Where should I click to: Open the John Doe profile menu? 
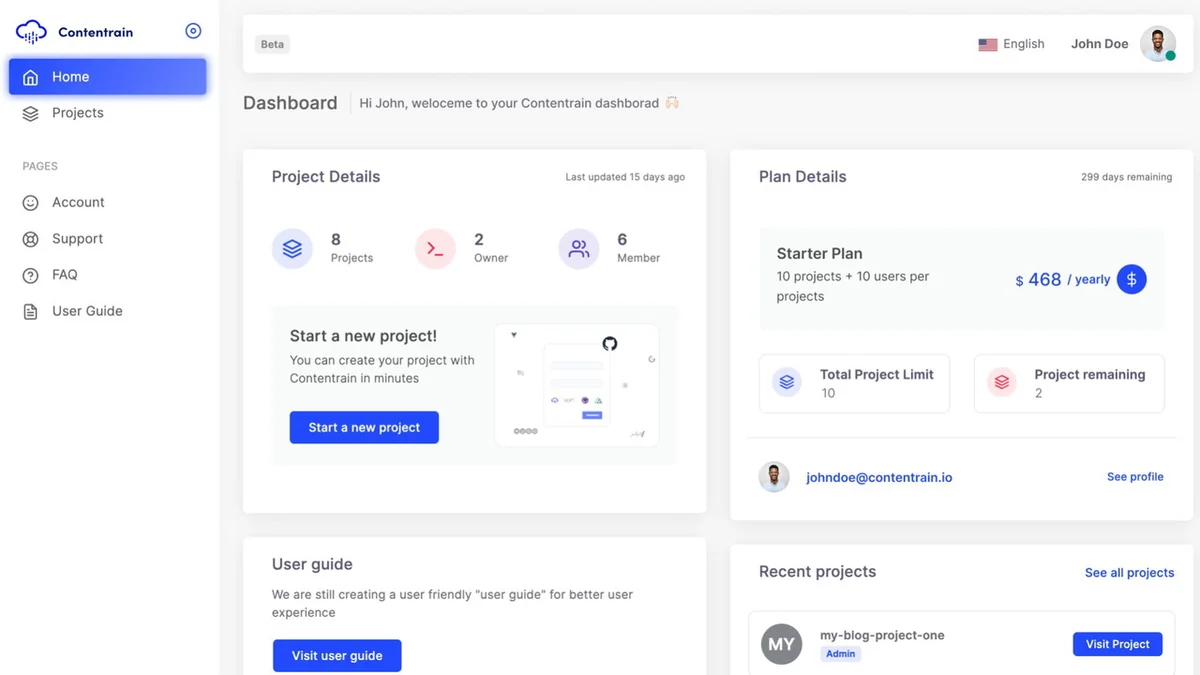pyautogui.click(x=1099, y=43)
